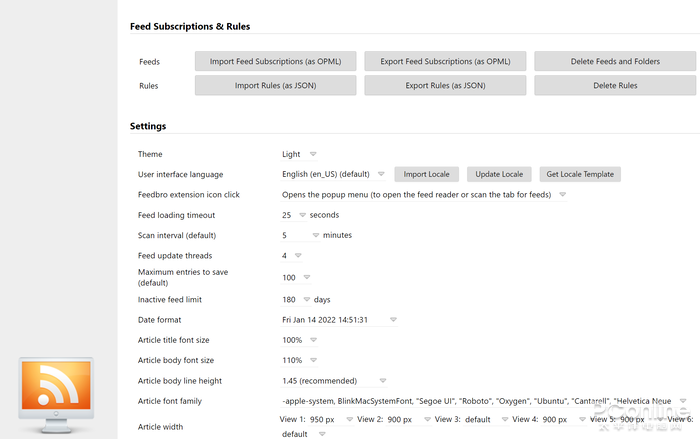Viewport: 700px width, 439px height.
Task: Open Feedbro extension icon click dropdown
Action: [424, 195]
